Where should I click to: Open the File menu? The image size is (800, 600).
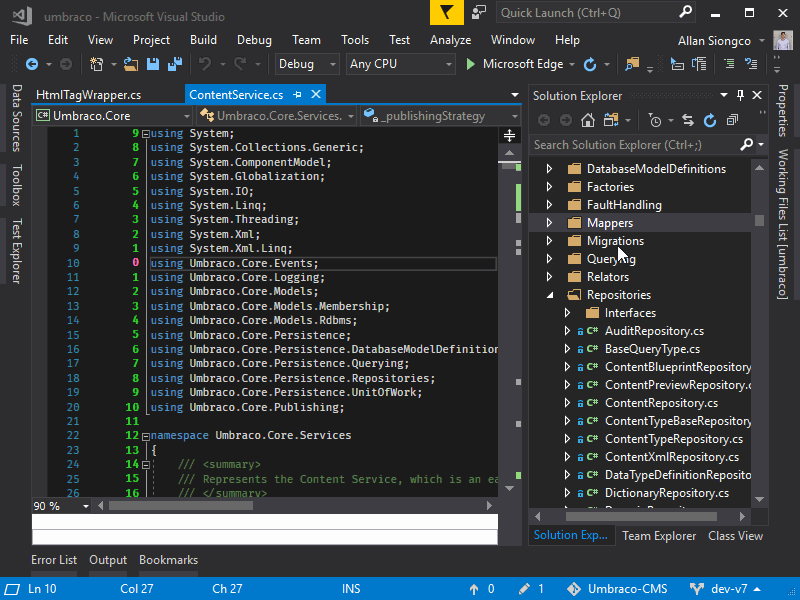[19, 40]
